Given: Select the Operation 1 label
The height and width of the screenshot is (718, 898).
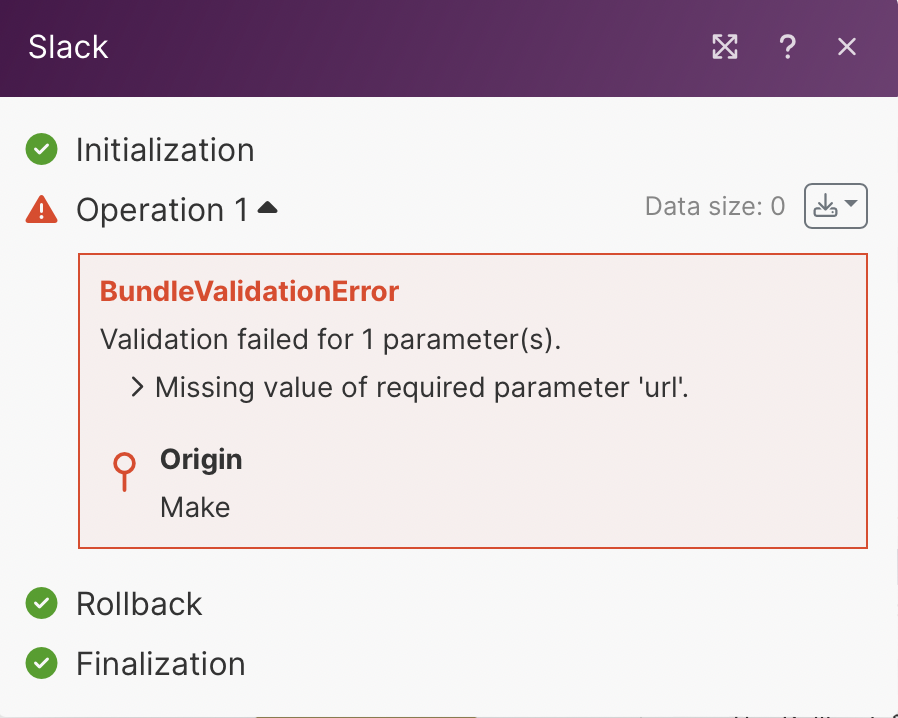Looking at the screenshot, I should [162, 210].
